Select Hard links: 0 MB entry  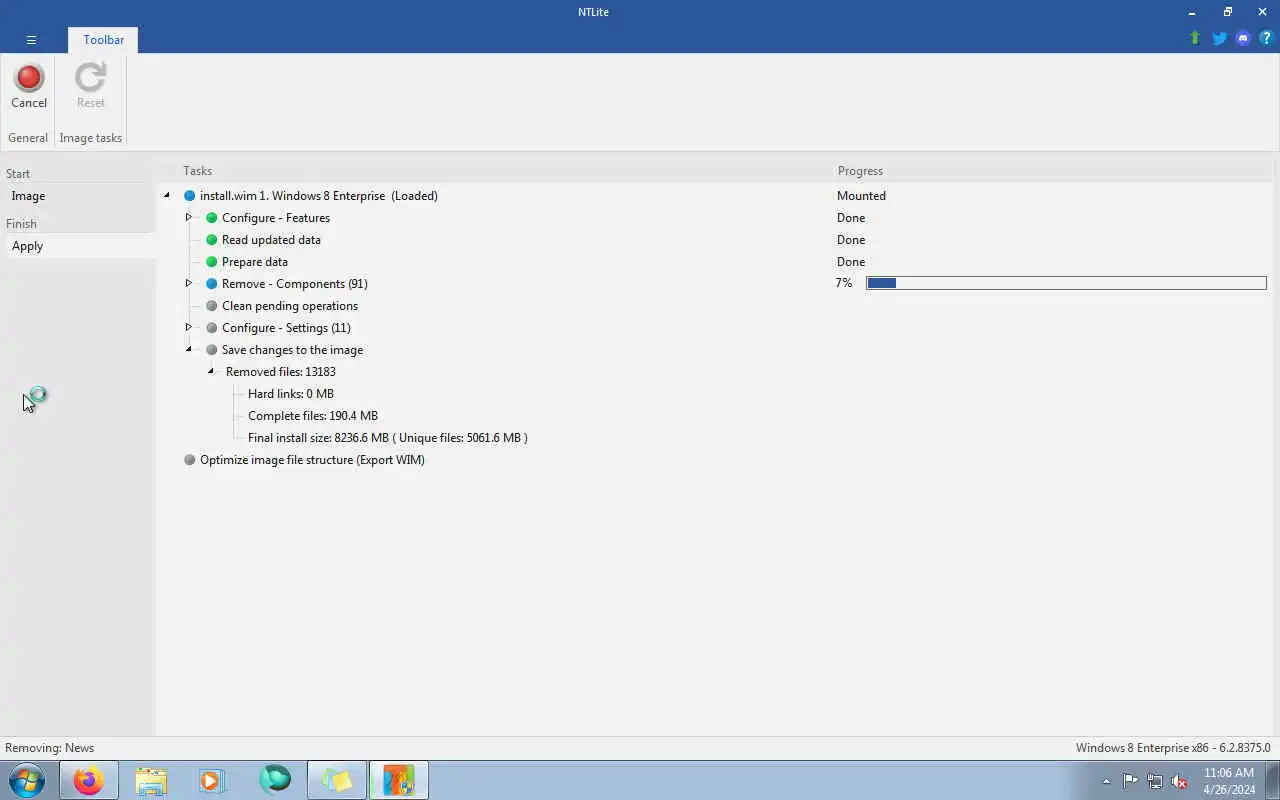(291, 394)
